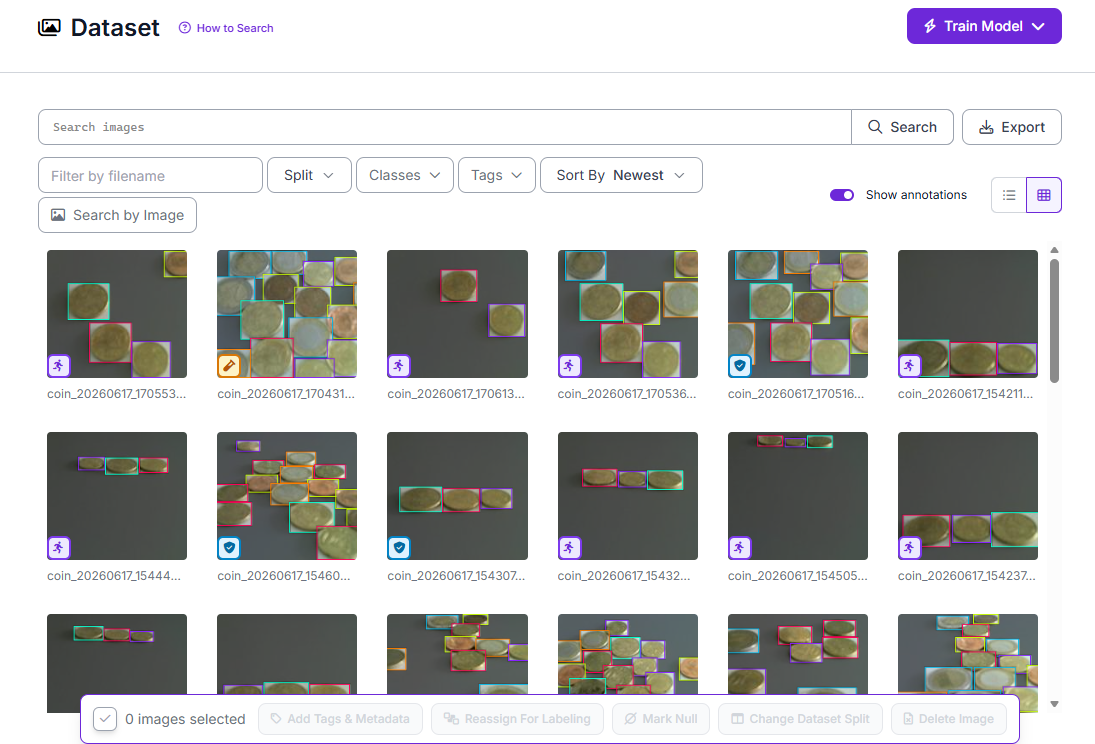This screenshot has width=1095, height=744.
Task: Click the status badge on coin_20260617_170536 thumbnail
Action: point(569,365)
